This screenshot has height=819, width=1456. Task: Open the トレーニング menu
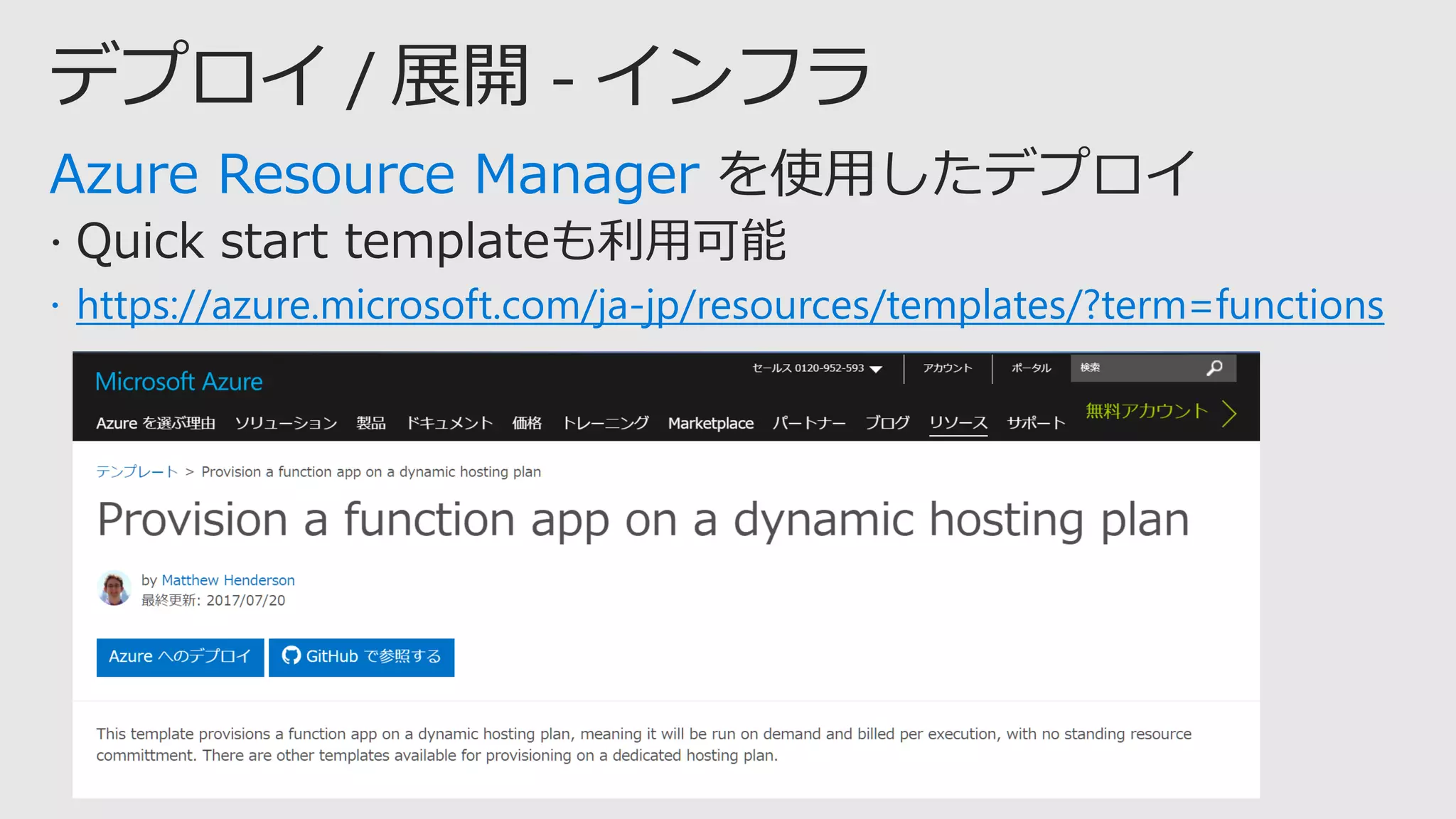pos(605,423)
